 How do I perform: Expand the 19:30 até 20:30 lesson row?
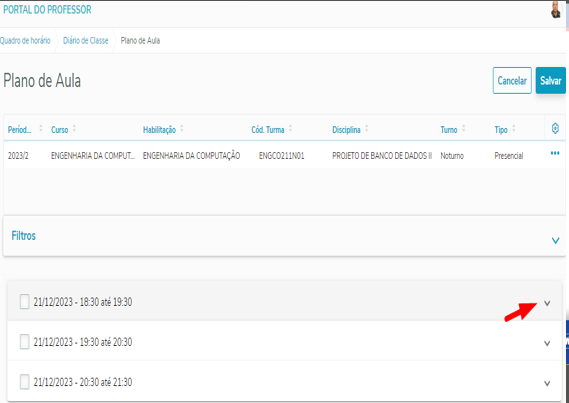(547, 343)
